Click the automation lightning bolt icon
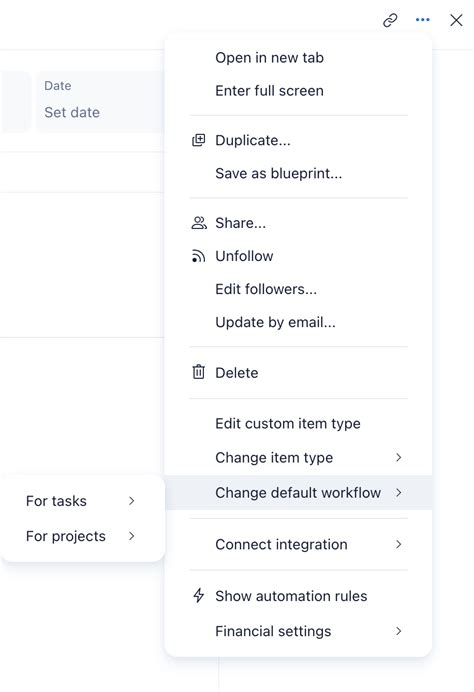This screenshot has height=692, width=474. tap(199, 595)
